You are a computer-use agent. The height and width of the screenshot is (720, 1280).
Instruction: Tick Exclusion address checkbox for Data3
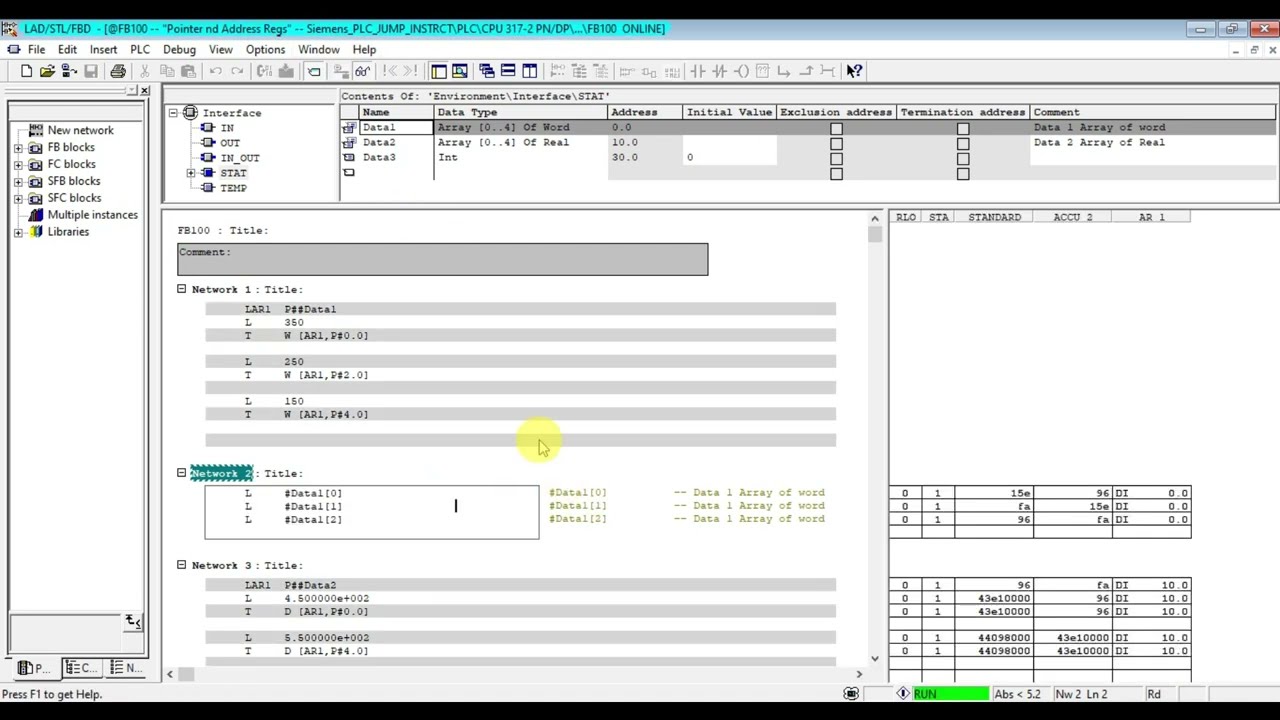click(836, 158)
